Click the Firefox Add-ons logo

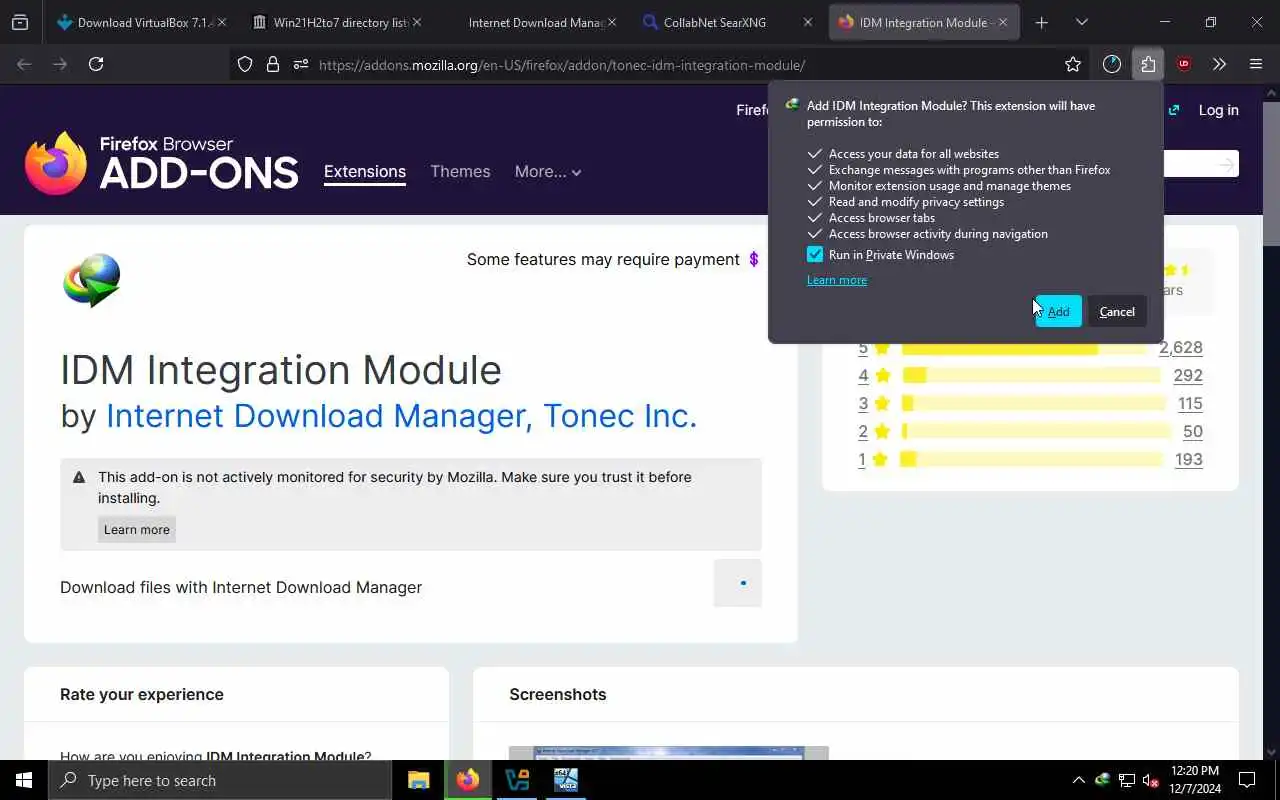point(161,163)
